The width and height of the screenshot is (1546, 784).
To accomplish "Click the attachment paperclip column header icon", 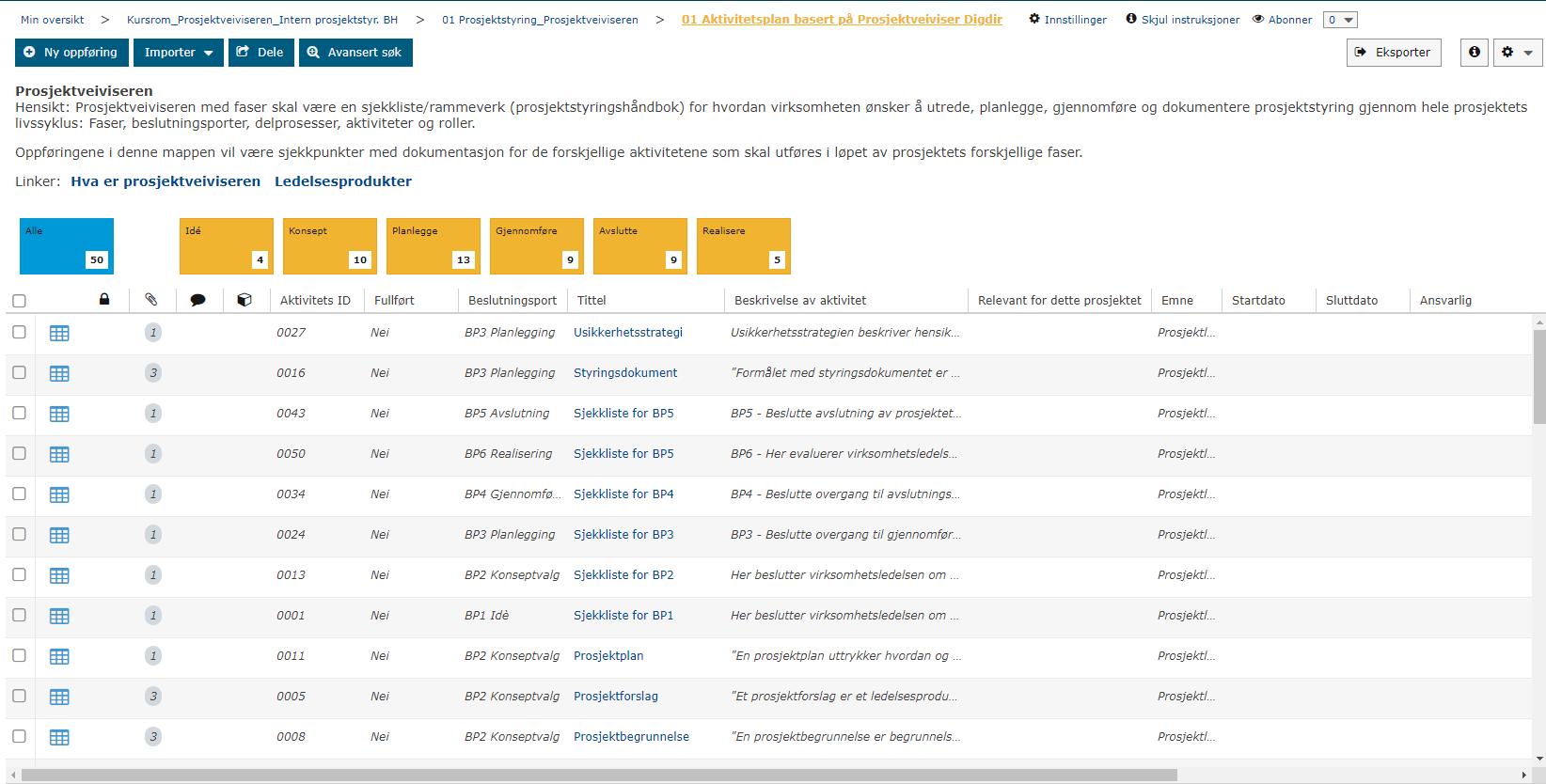I will point(151,300).
